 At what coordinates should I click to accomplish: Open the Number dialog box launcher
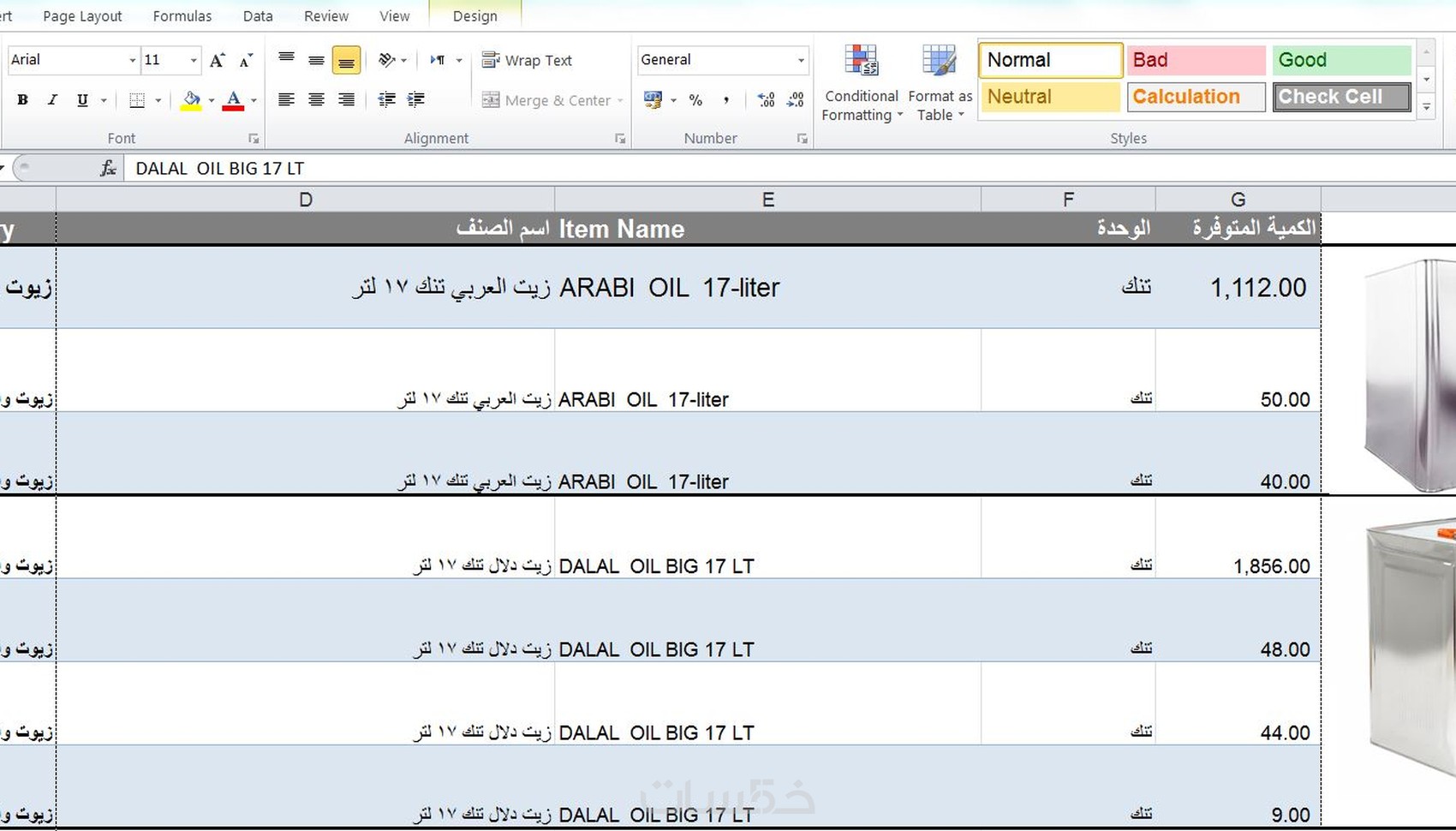pyautogui.click(x=803, y=138)
